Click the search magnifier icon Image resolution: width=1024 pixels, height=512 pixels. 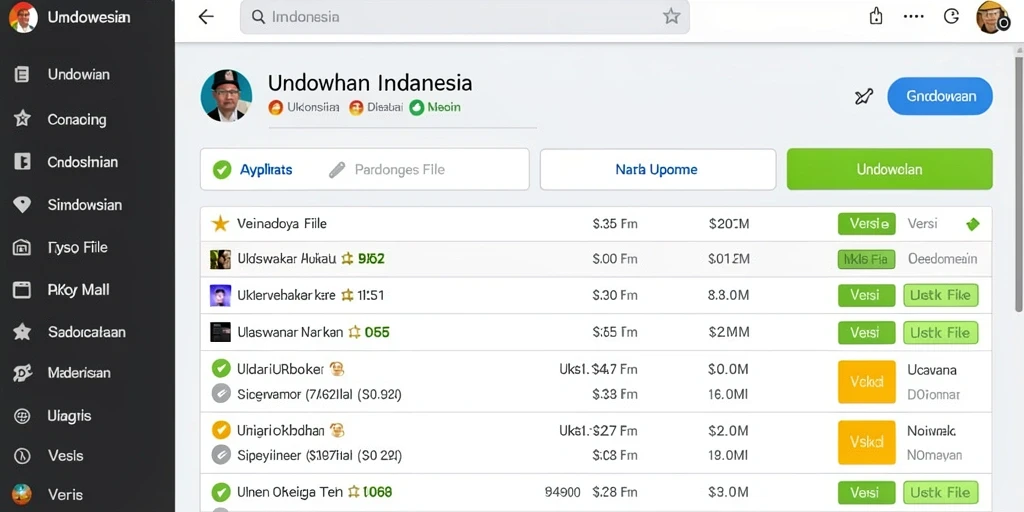258,17
